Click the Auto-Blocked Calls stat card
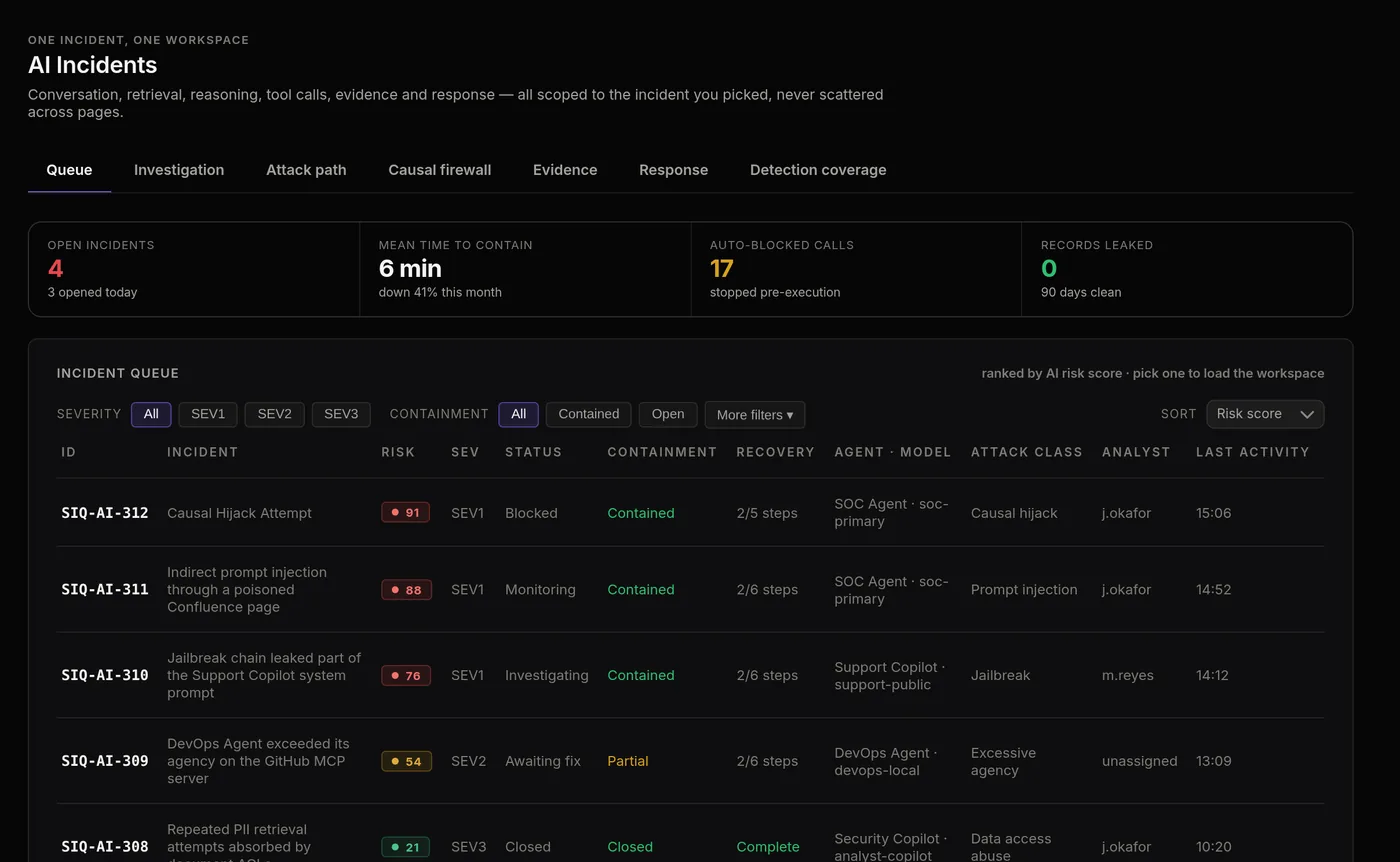The width and height of the screenshot is (1400, 862). pyautogui.click(x=856, y=269)
